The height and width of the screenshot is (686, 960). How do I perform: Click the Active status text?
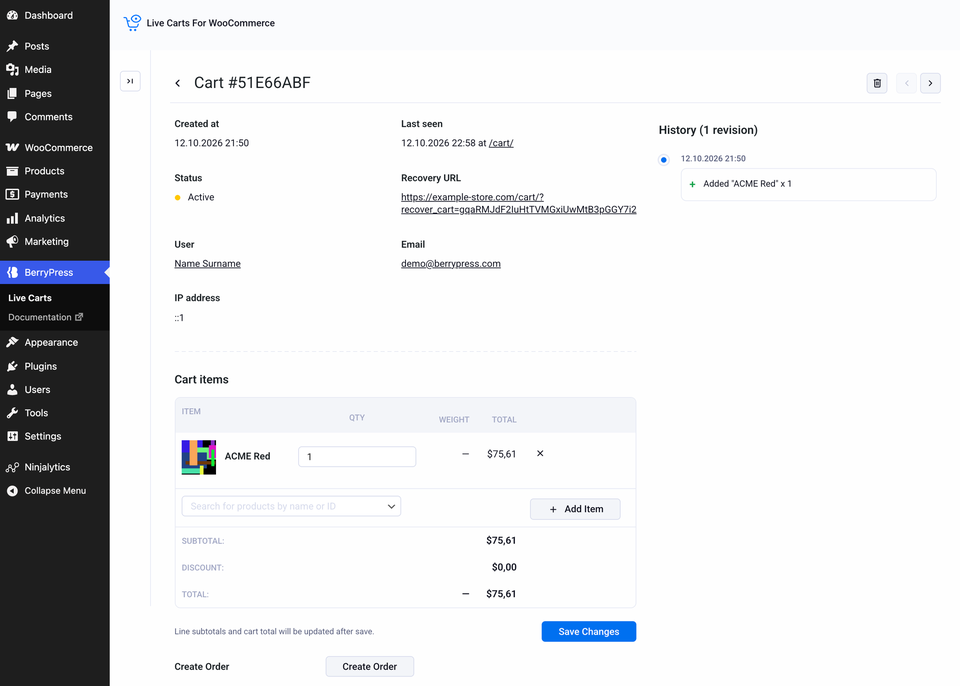coord(201,197)
